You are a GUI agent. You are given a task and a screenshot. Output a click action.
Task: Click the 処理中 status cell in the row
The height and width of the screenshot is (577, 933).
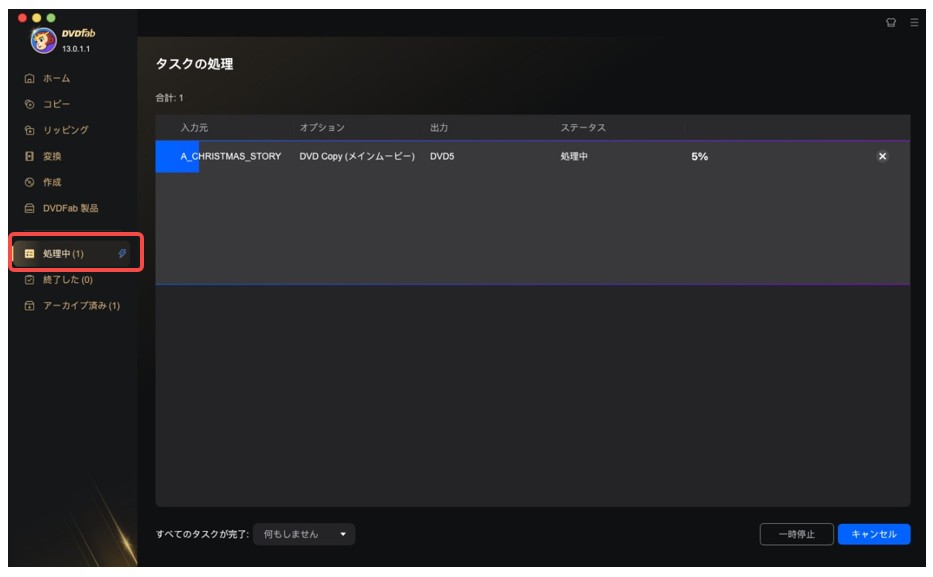point(574,156)
